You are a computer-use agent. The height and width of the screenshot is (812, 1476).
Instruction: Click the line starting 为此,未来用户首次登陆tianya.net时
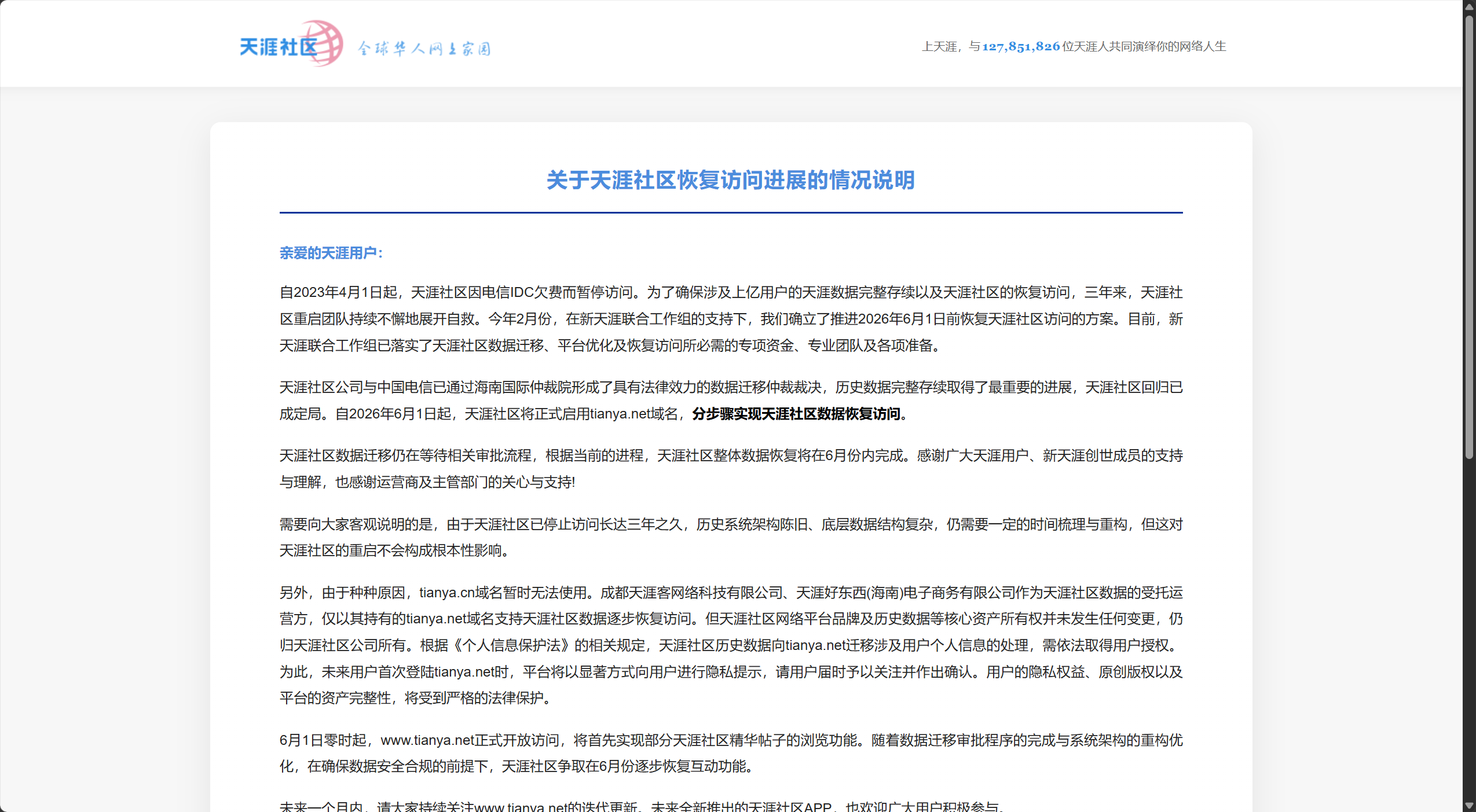pyautogui.click(x=731, y=672)
